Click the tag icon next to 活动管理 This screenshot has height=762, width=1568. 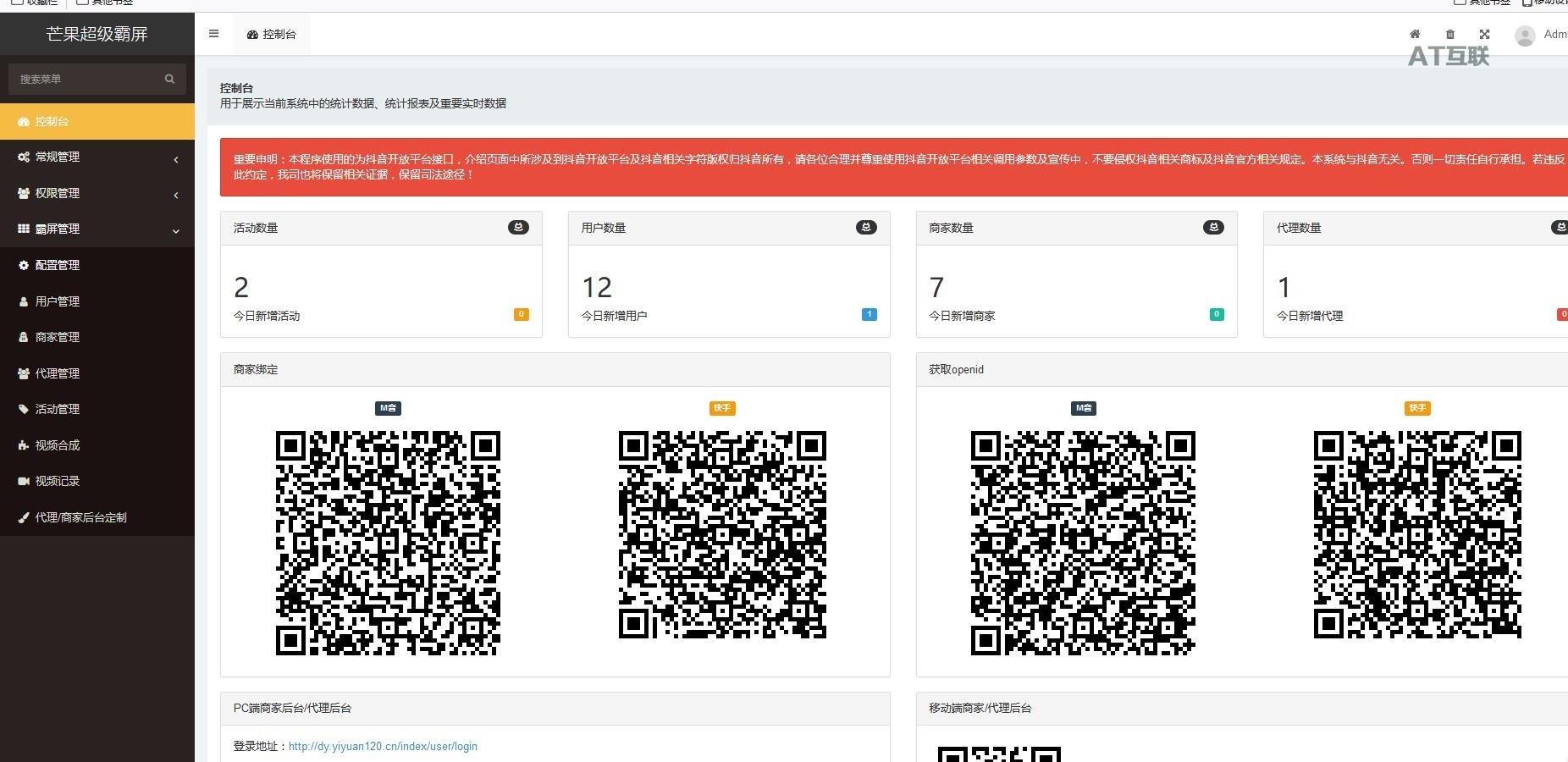tap(24, 410)
